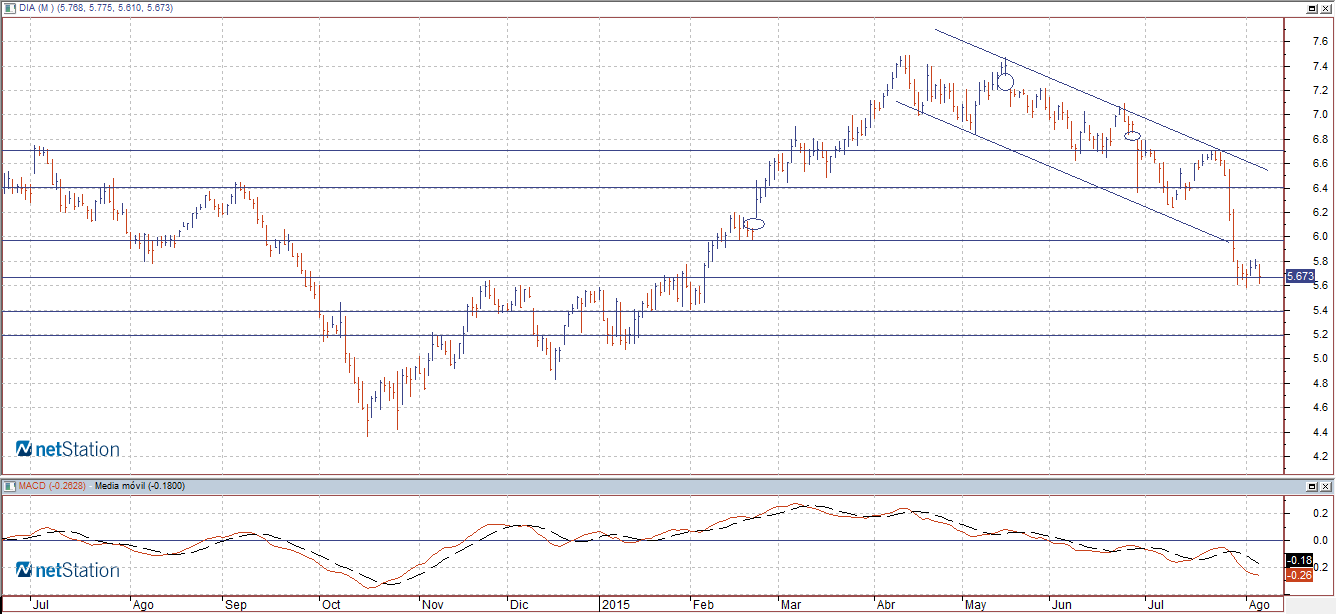Image resolution: width=1336 pixels, height=614 pixels.
Task: Select the -0.18 moving average value tag
Action: tap(1298, 561)
